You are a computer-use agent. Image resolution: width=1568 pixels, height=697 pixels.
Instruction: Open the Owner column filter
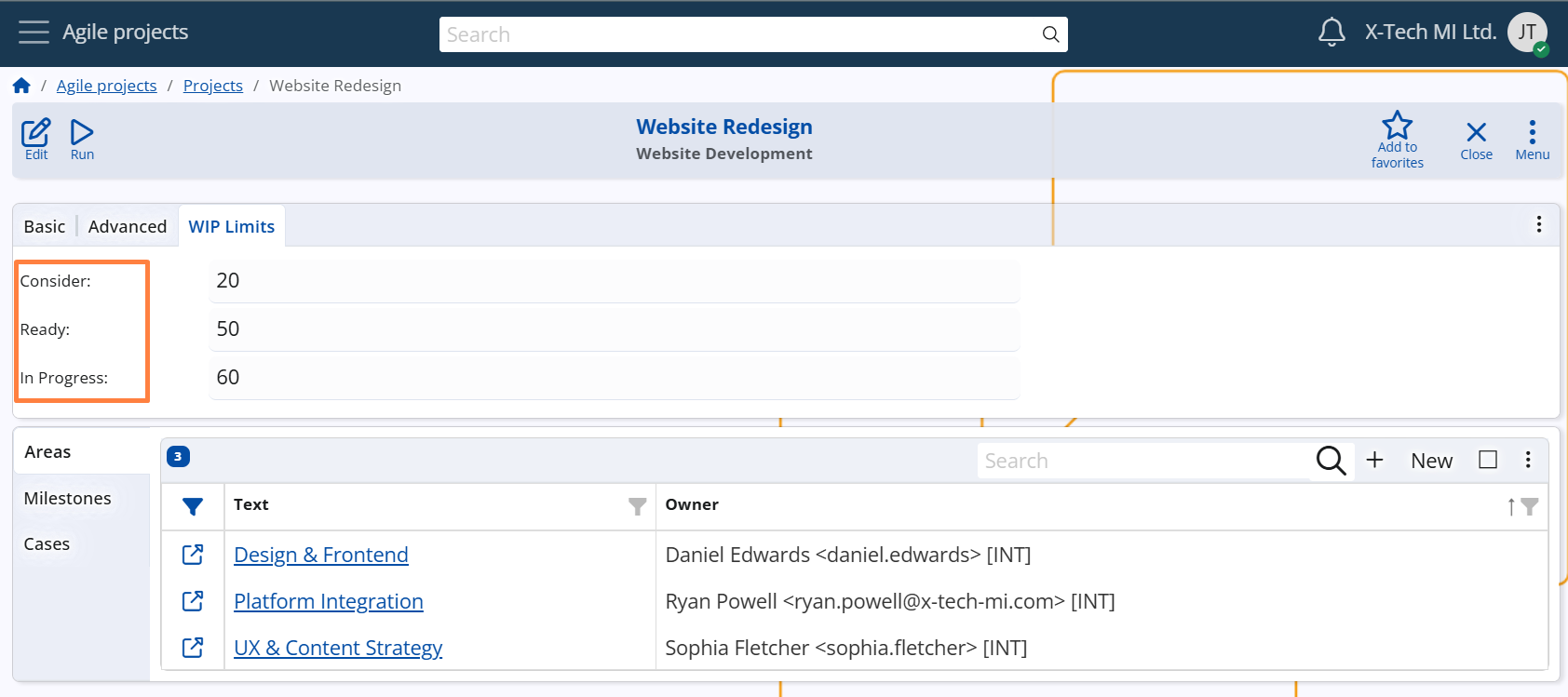coord(1529,506)
